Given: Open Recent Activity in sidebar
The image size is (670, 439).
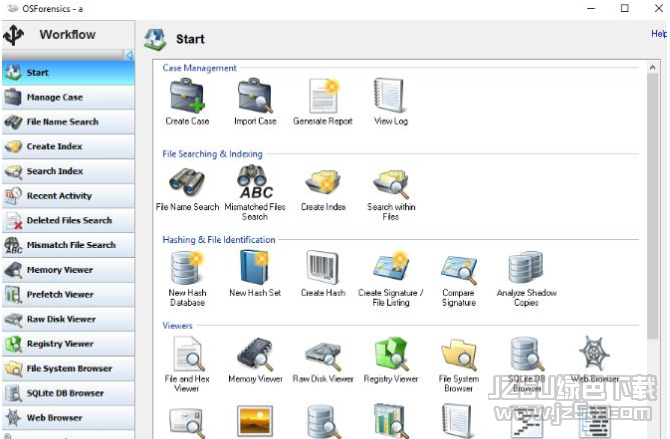Looking at the screenshot, I should point(68,196).
